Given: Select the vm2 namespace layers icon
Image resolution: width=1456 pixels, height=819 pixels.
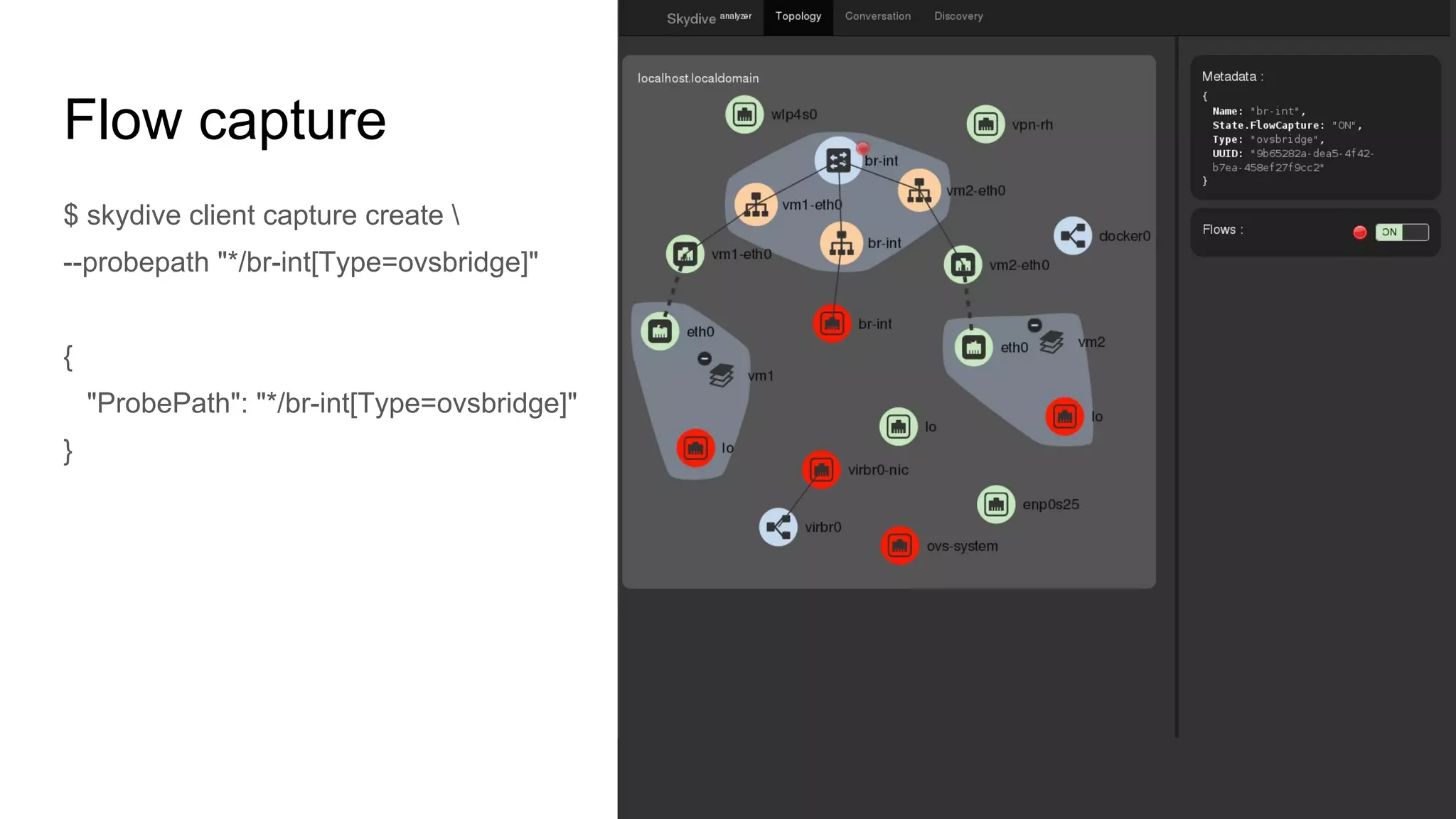Looking at the screenshot, I should pos(1052,342).
